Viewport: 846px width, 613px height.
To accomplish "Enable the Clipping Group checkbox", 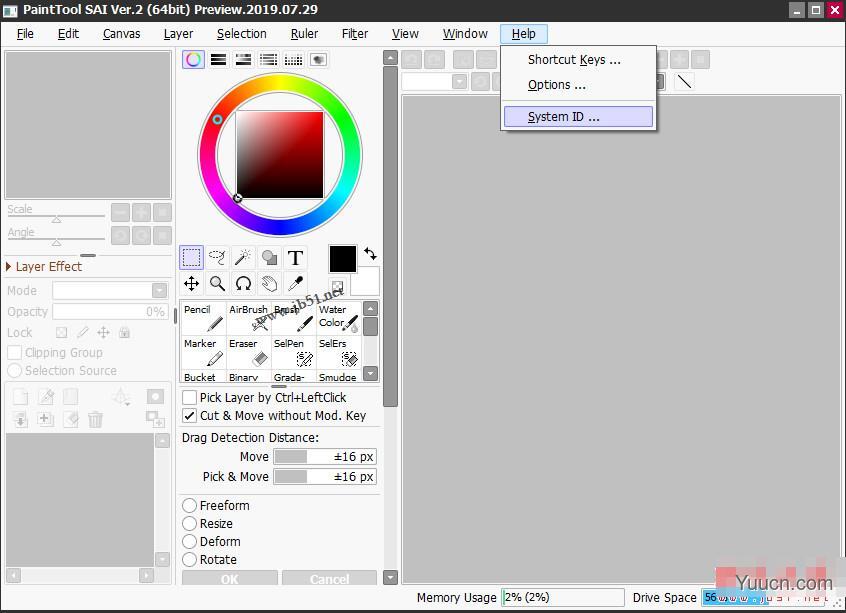I will point(15,352).
